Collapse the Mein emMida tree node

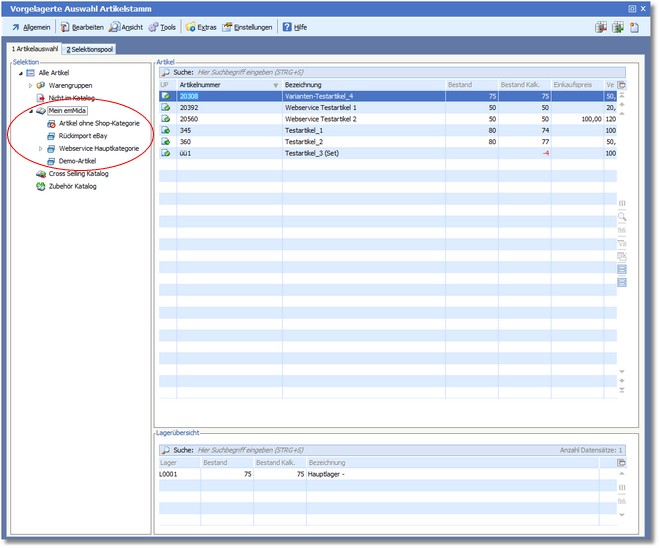click(30, 111)
